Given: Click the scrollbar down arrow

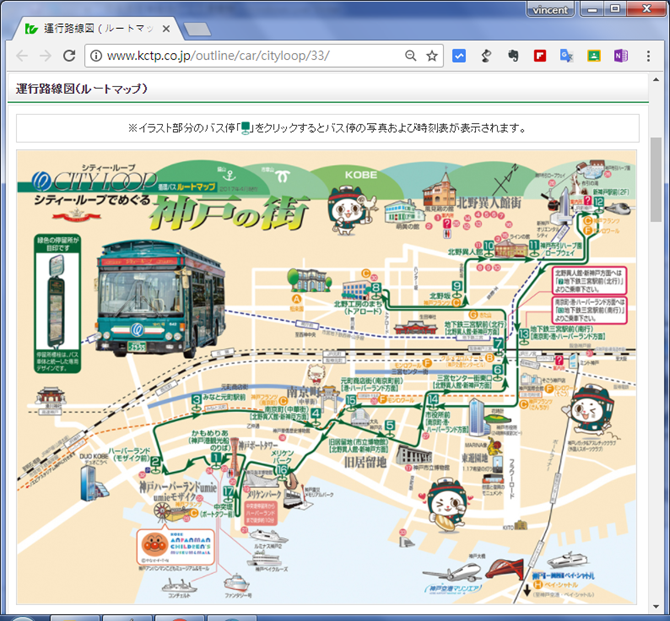Looking at the screenshot, I should pos(656,606).
